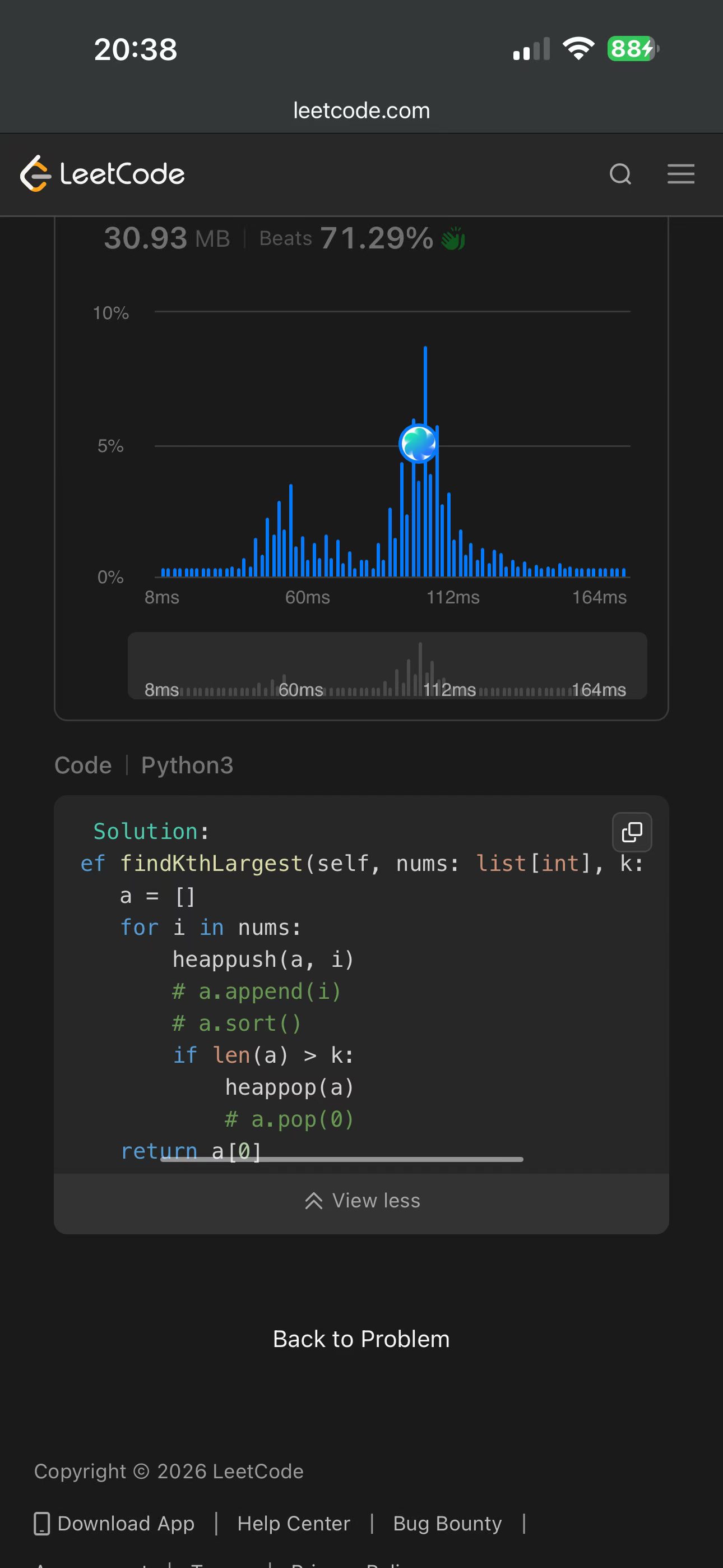This screenshot has width=723, height=1568.
Task: Click the '# a.sort()' comment line
Action: click(x=237, y=1024)
